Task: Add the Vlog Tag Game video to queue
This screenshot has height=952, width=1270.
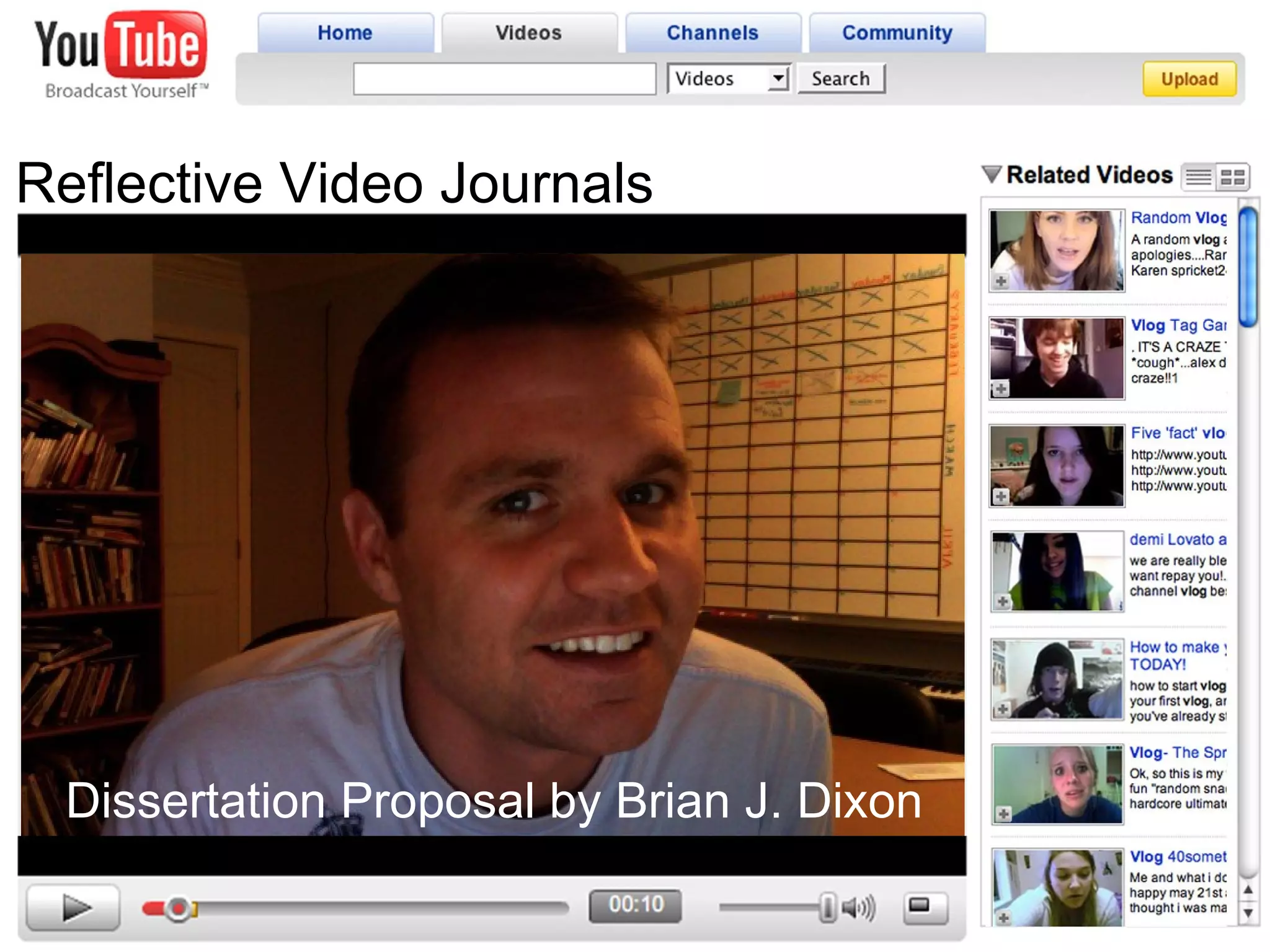Action: [x=1001, y=389]
